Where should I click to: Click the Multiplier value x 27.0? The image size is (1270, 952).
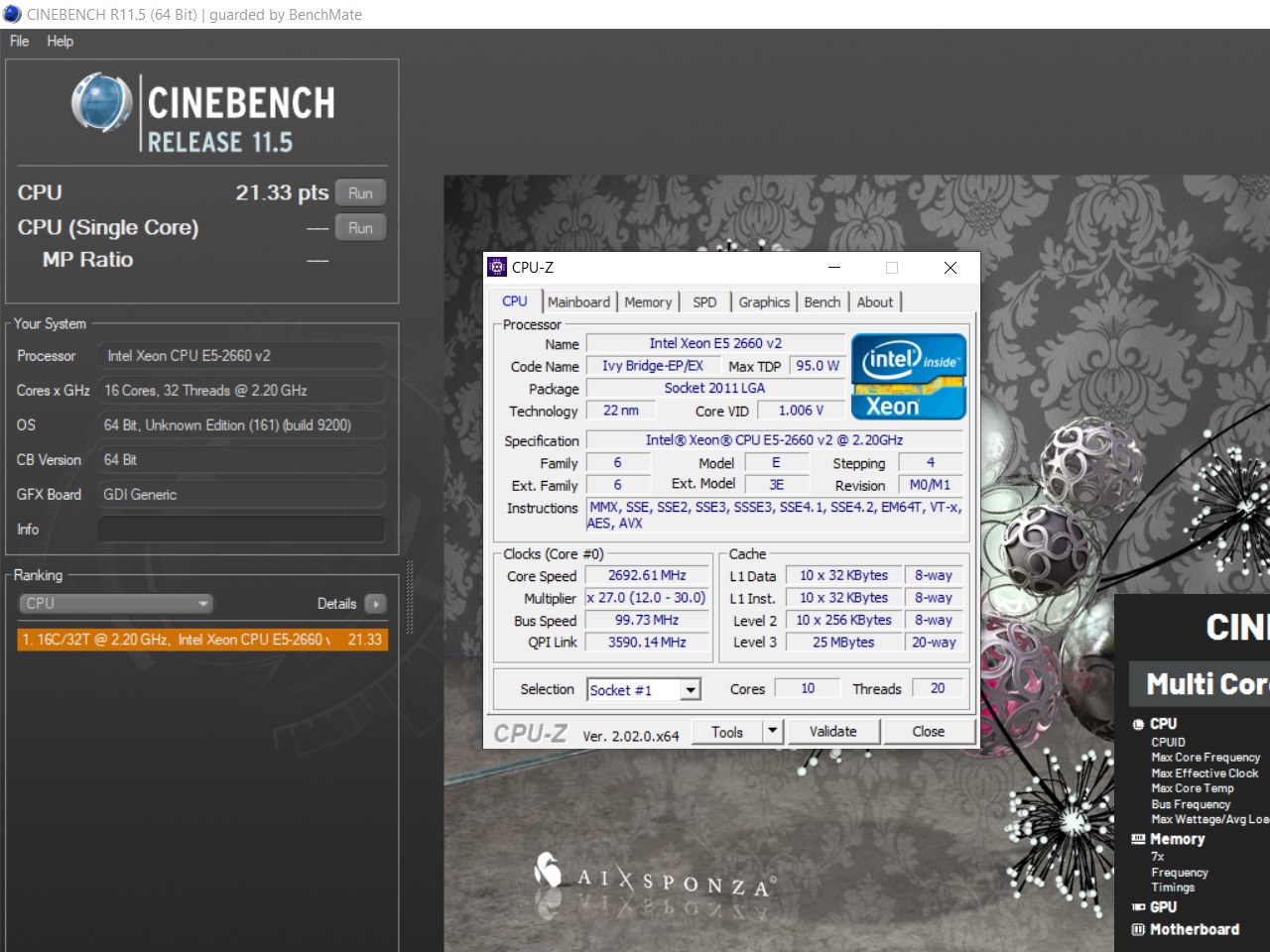tap(647, 598)
